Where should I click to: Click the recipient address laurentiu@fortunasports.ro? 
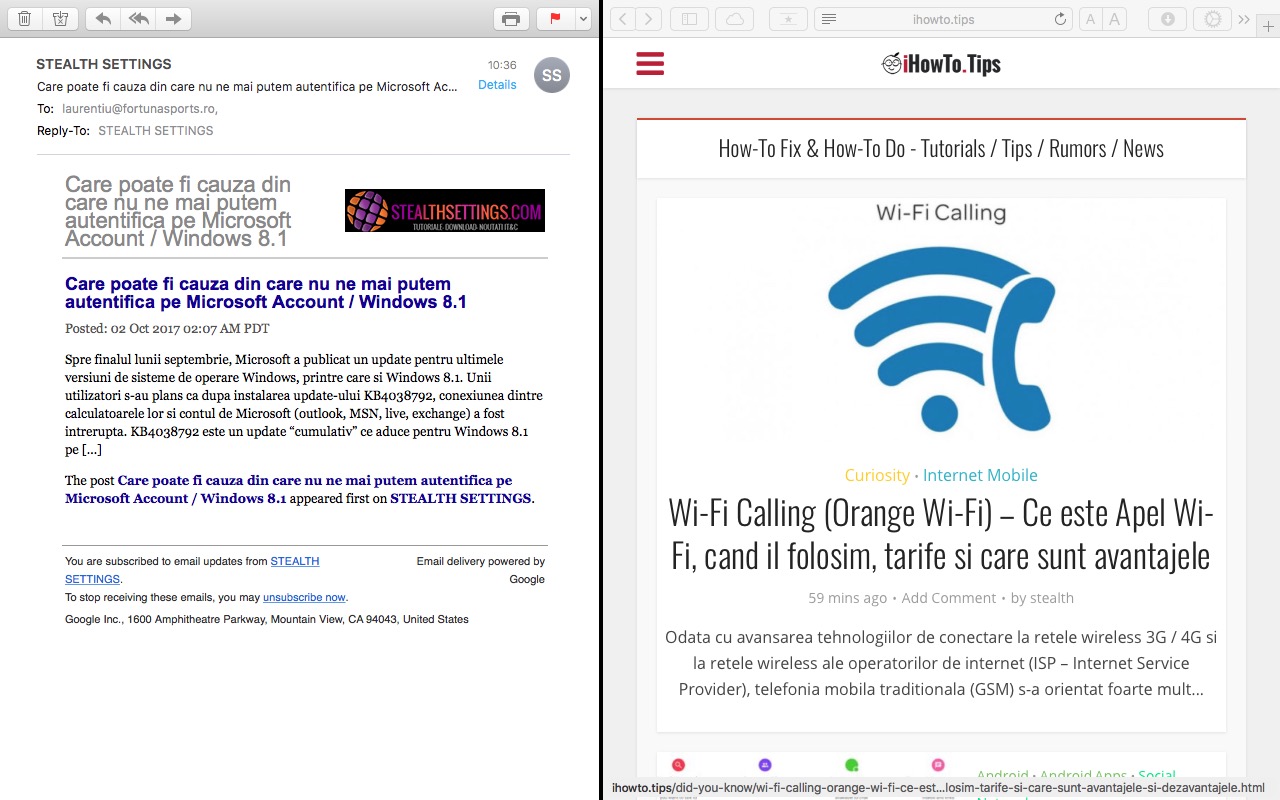(139, 109)
